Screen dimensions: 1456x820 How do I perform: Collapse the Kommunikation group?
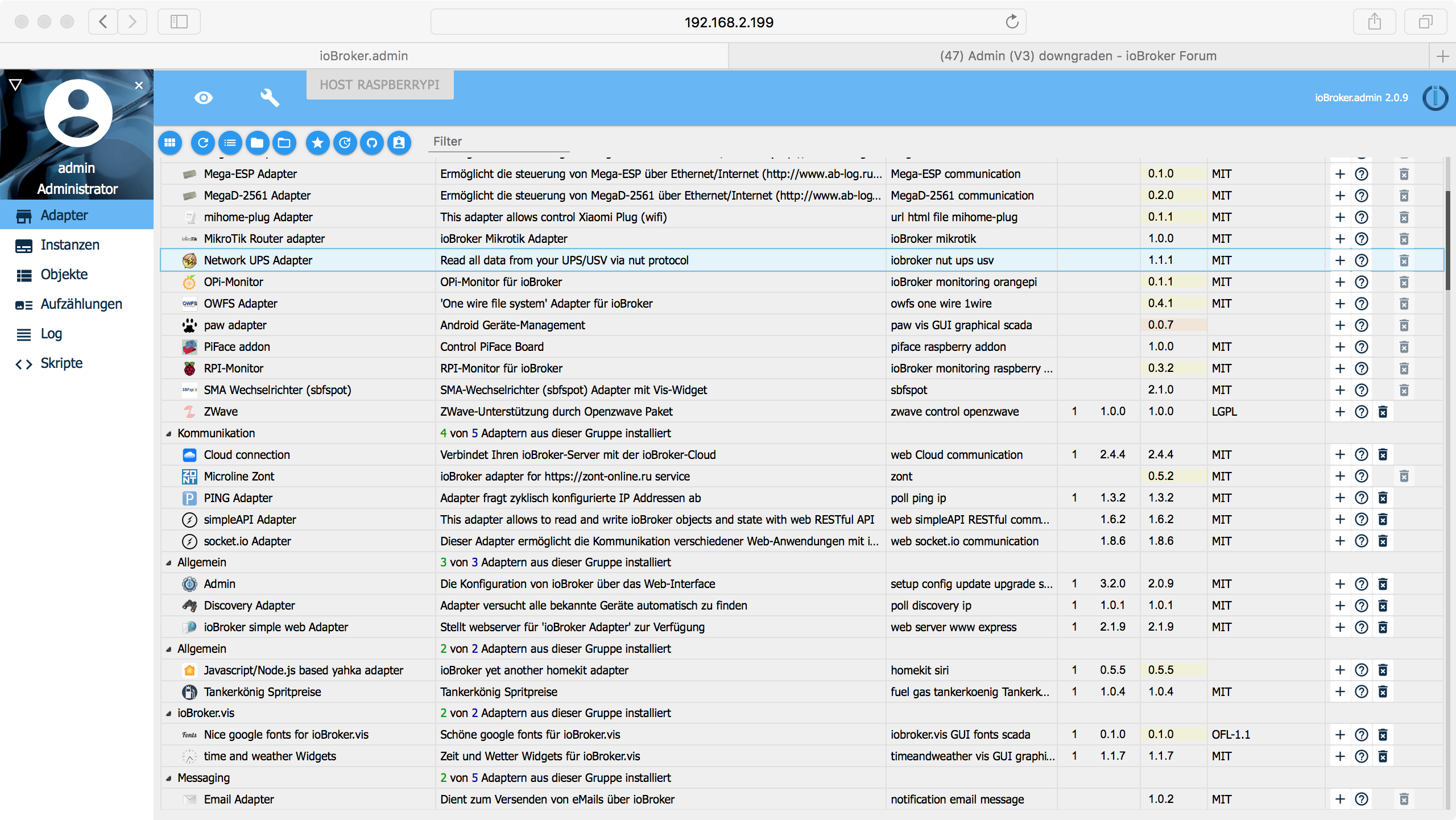169,434
